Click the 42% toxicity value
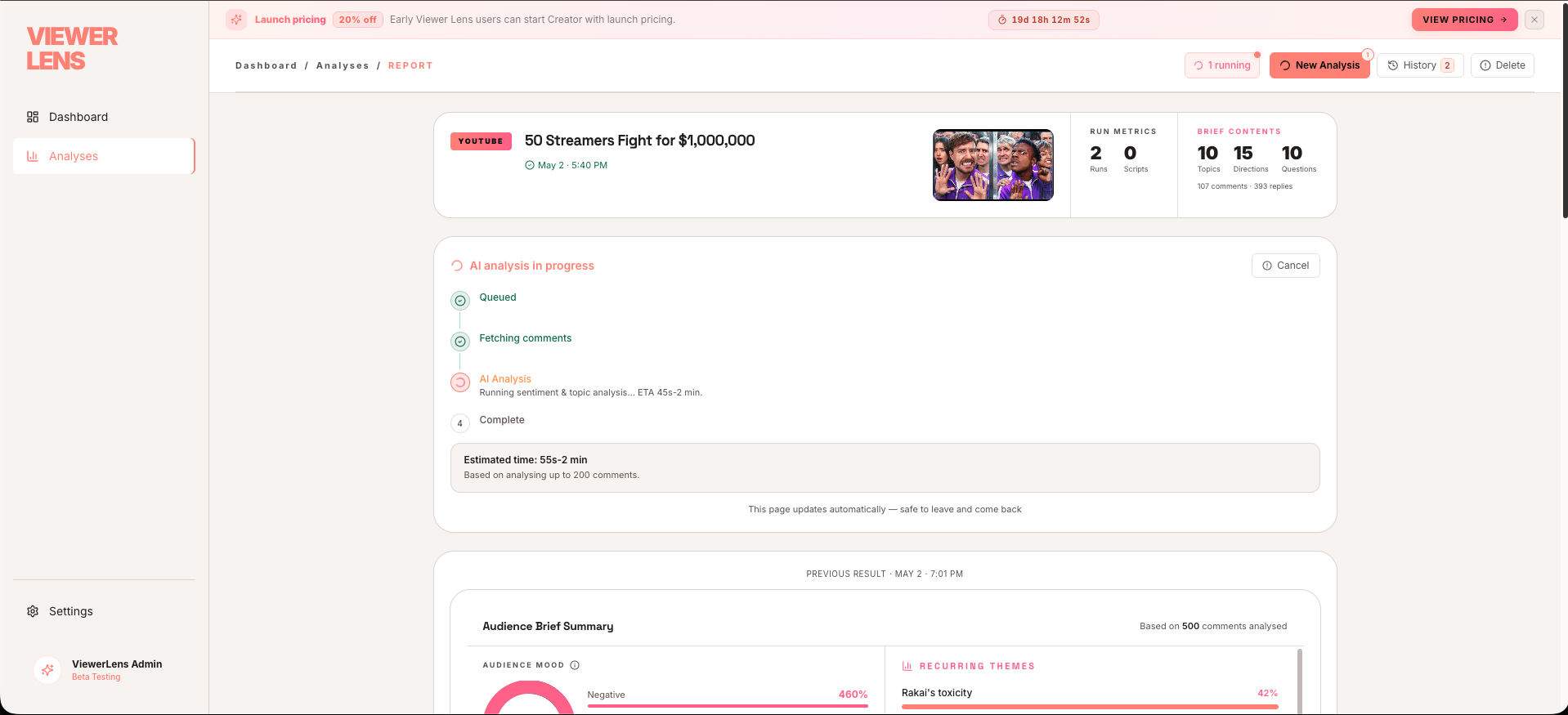1568x715 pixels. [1267, 693]
